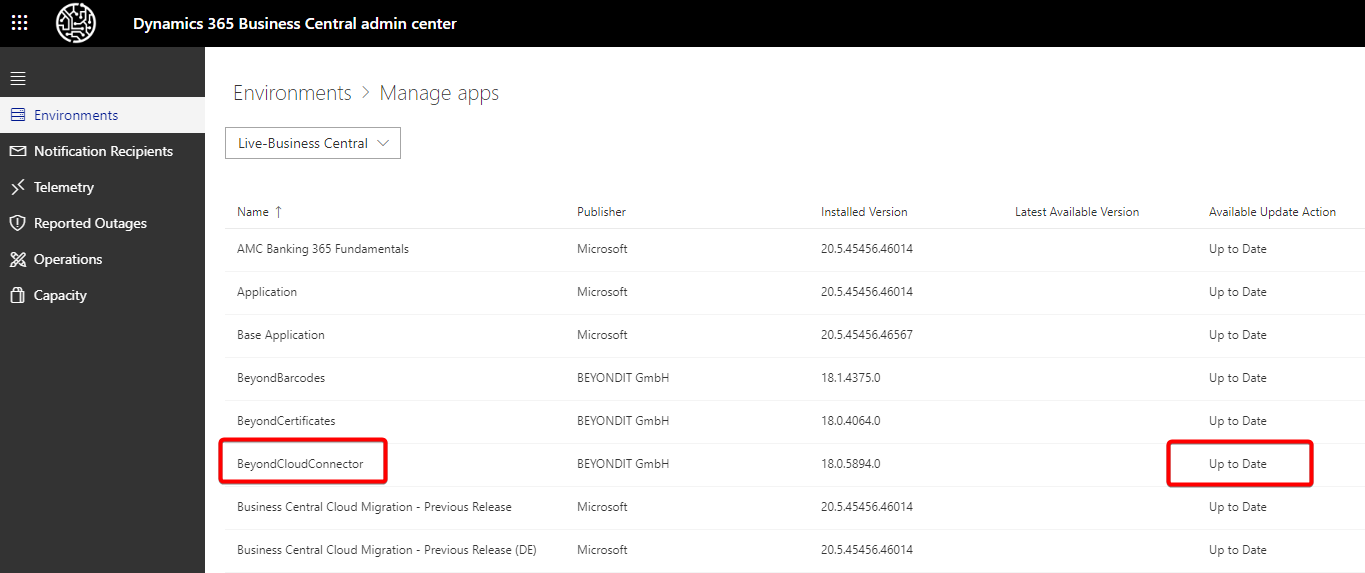Screen dimensions: 1365x573
Task: Click the sort arrow next to Name
Action: click(x=279, y=212)
